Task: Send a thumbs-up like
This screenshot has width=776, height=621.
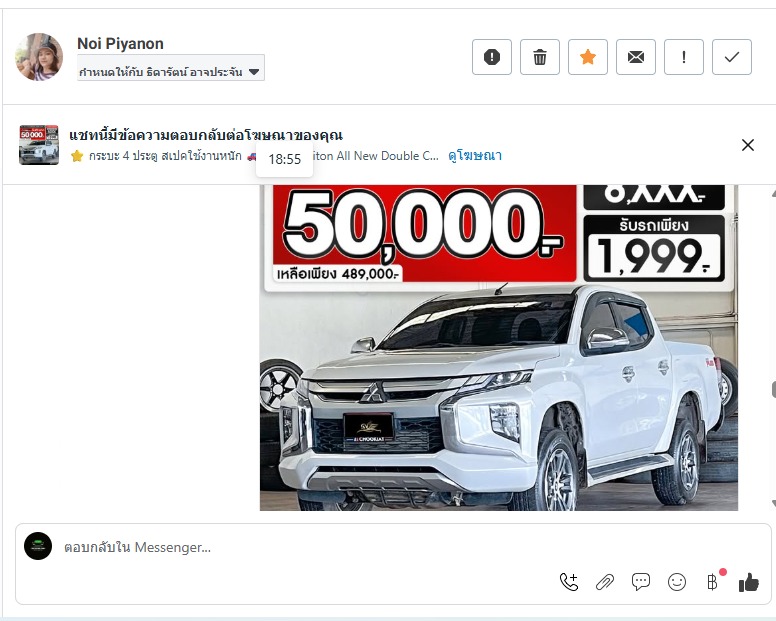Action: [748, 582]
